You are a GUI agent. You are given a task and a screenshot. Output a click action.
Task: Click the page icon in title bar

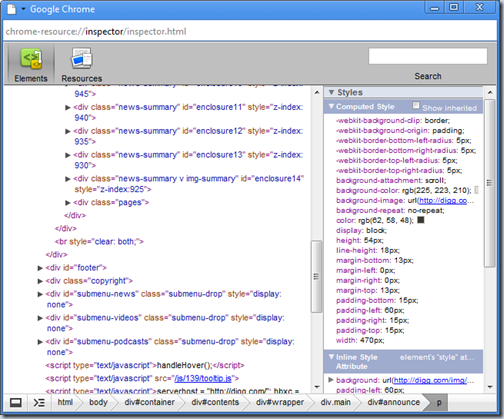[12, 9]
